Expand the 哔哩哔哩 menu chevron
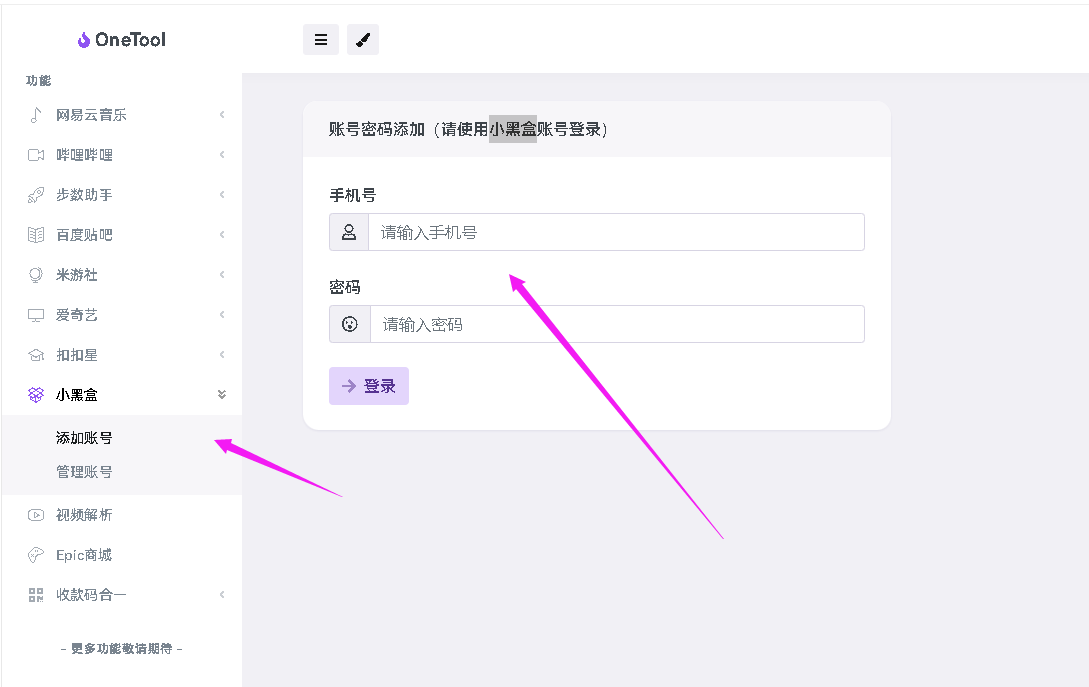1089x687 pixels. pos(222,155)
